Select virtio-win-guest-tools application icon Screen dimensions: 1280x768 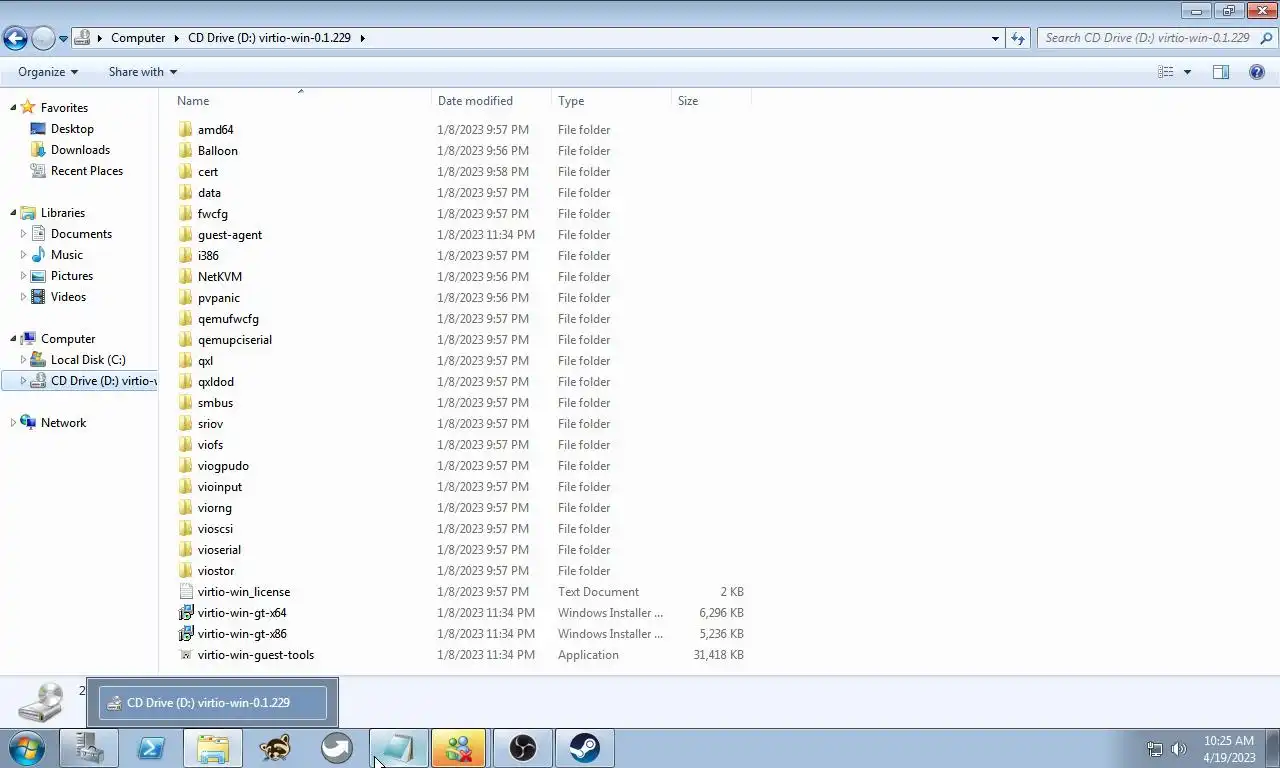coord(185,655)
